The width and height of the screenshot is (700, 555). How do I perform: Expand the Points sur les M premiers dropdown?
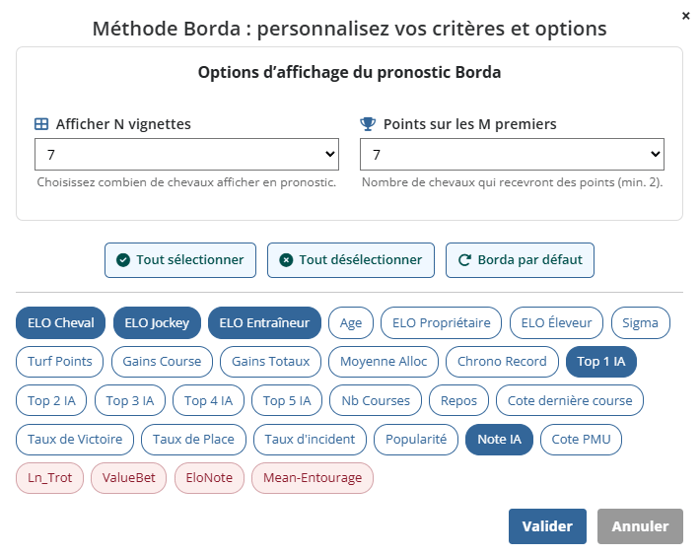pyautogui.click(x=511, y=155)
